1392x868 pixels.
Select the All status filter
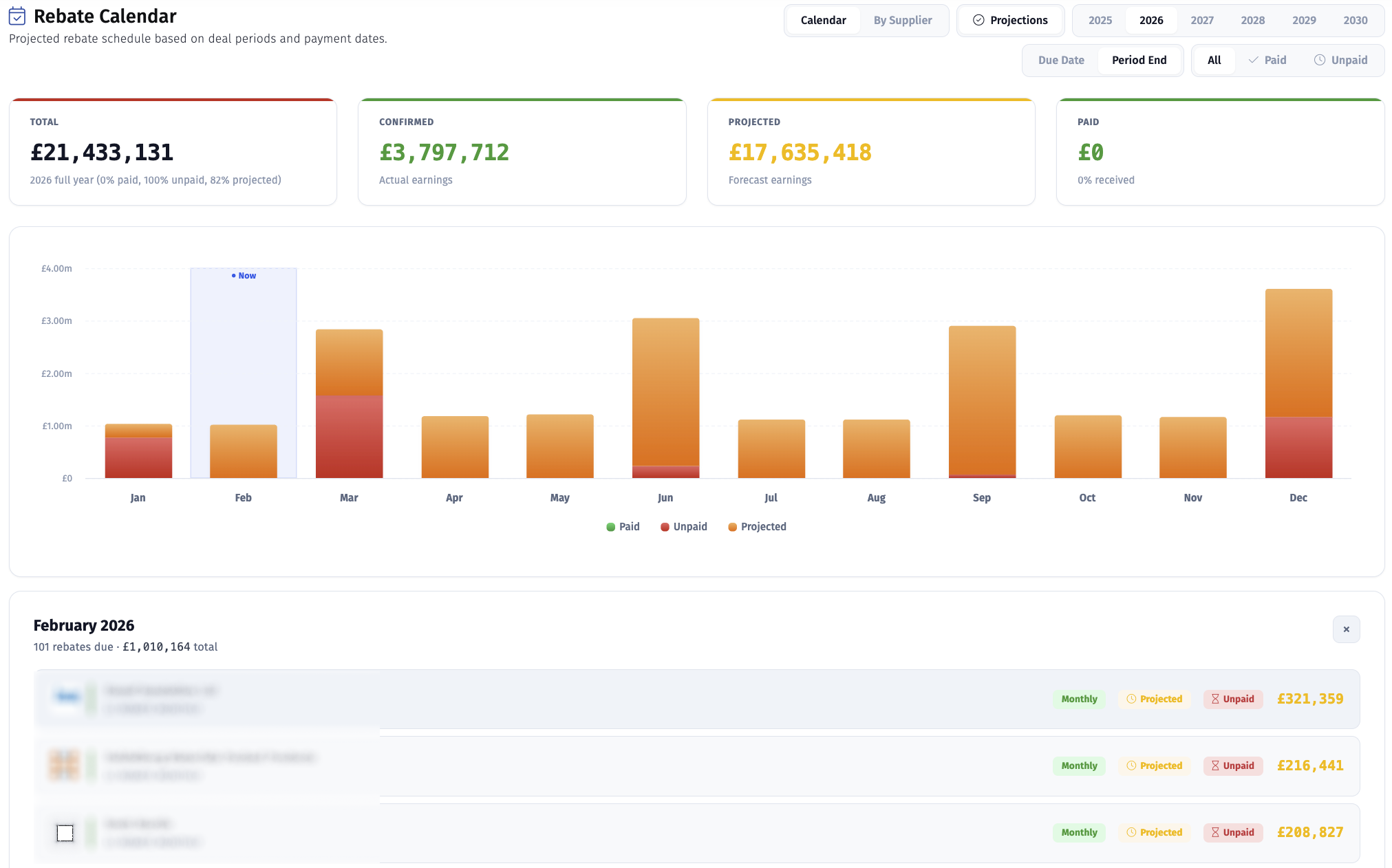1214,60
